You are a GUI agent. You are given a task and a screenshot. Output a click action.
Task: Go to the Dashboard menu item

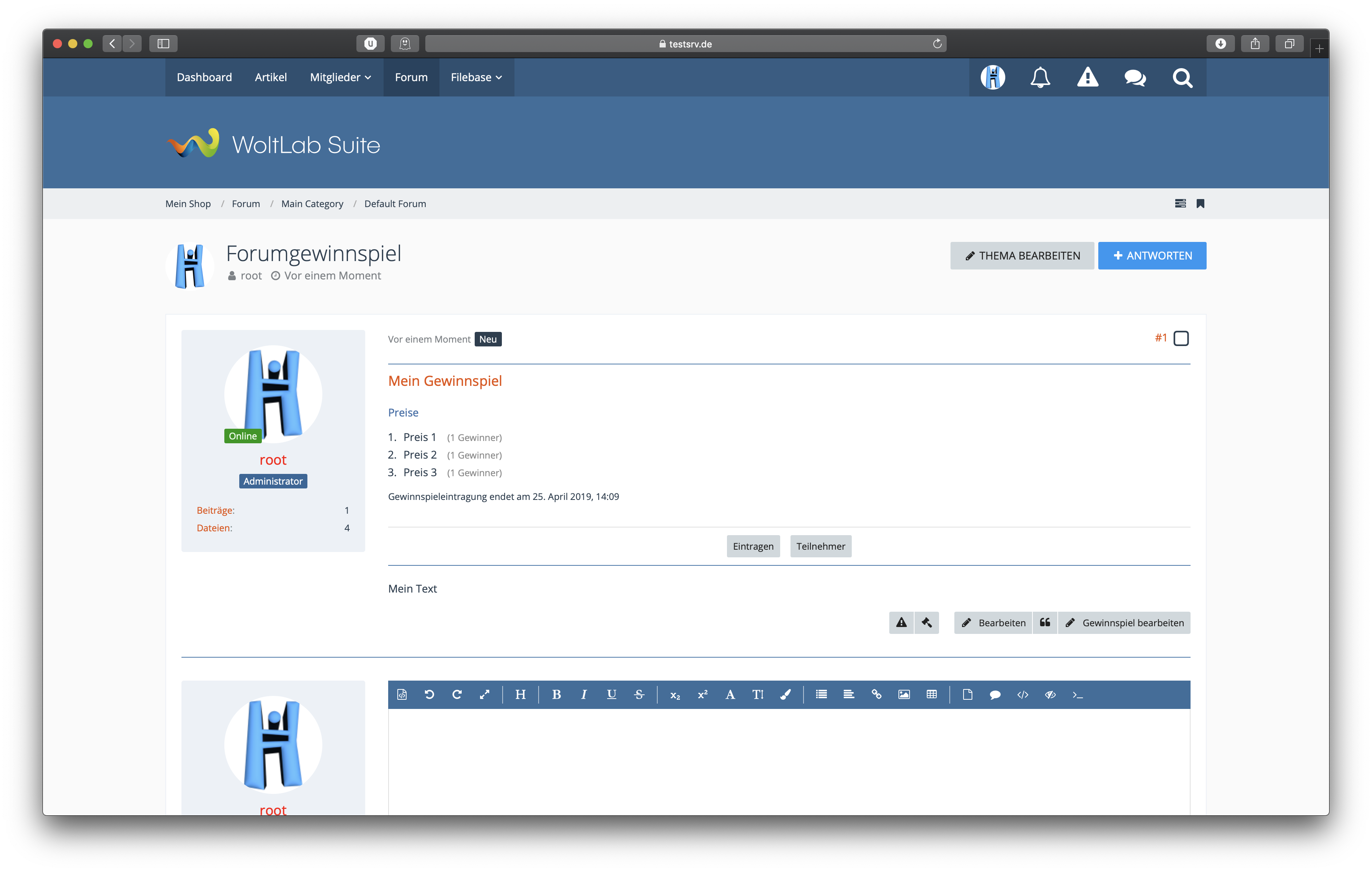(x=204, y=77)
